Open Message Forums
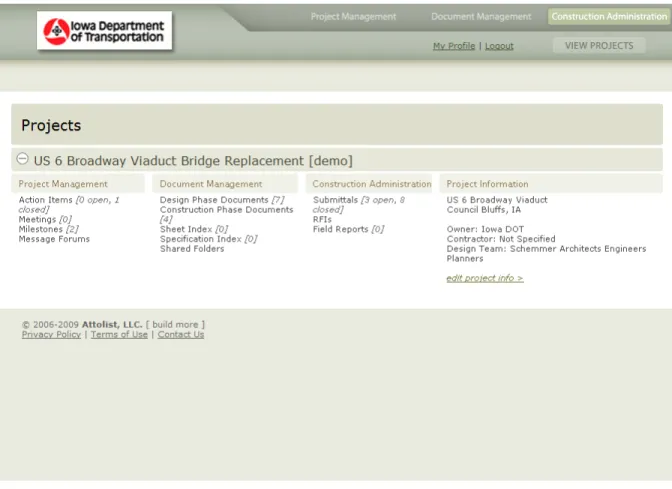 point(54,239)
